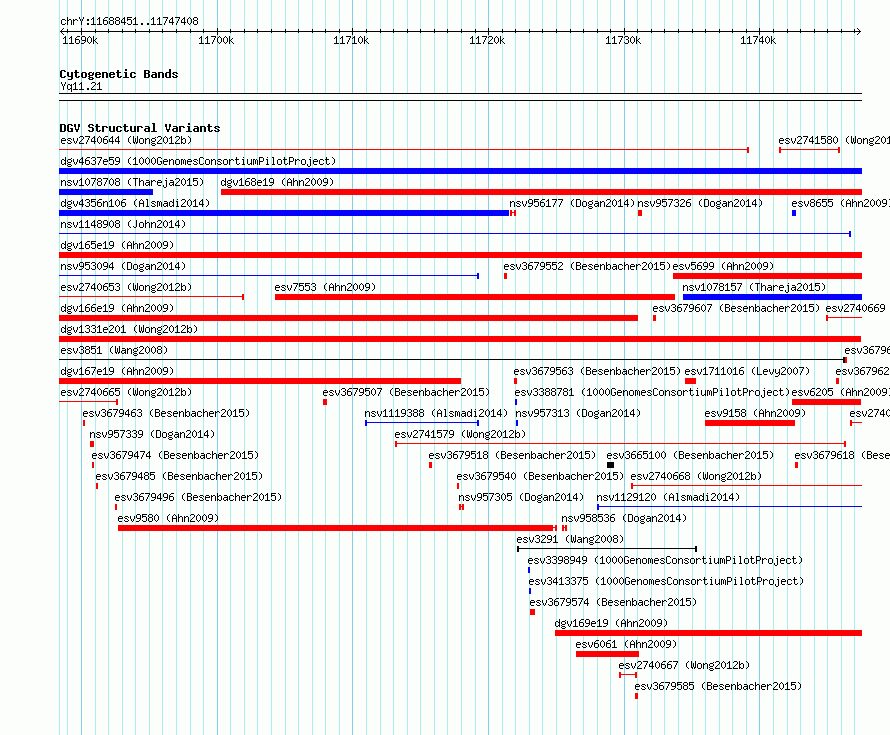Image resolution: width=890 pixels, height=735 pixels.
Task: Click esv2740667 (Wong2012b) label
Action: click(684, 665)
